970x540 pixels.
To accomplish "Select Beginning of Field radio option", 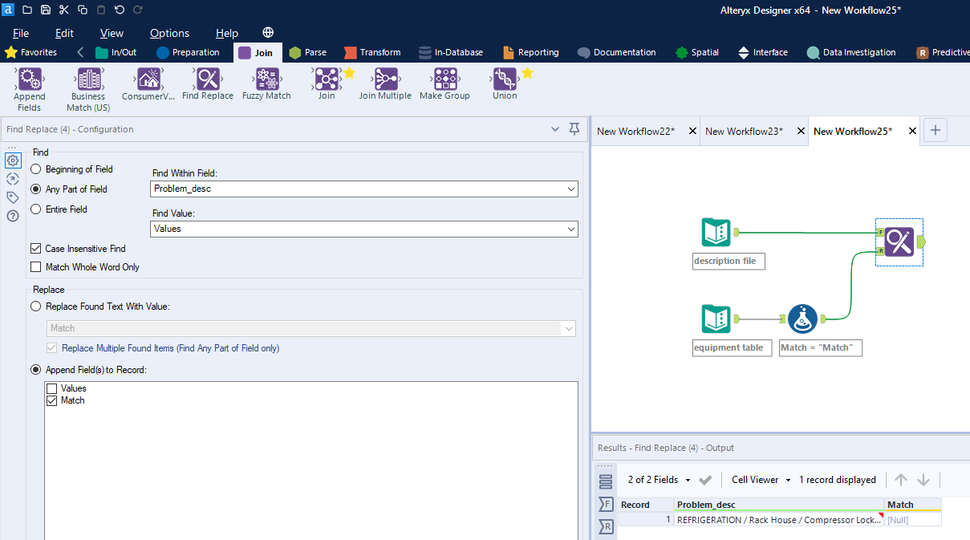I will tap(36, 169).
